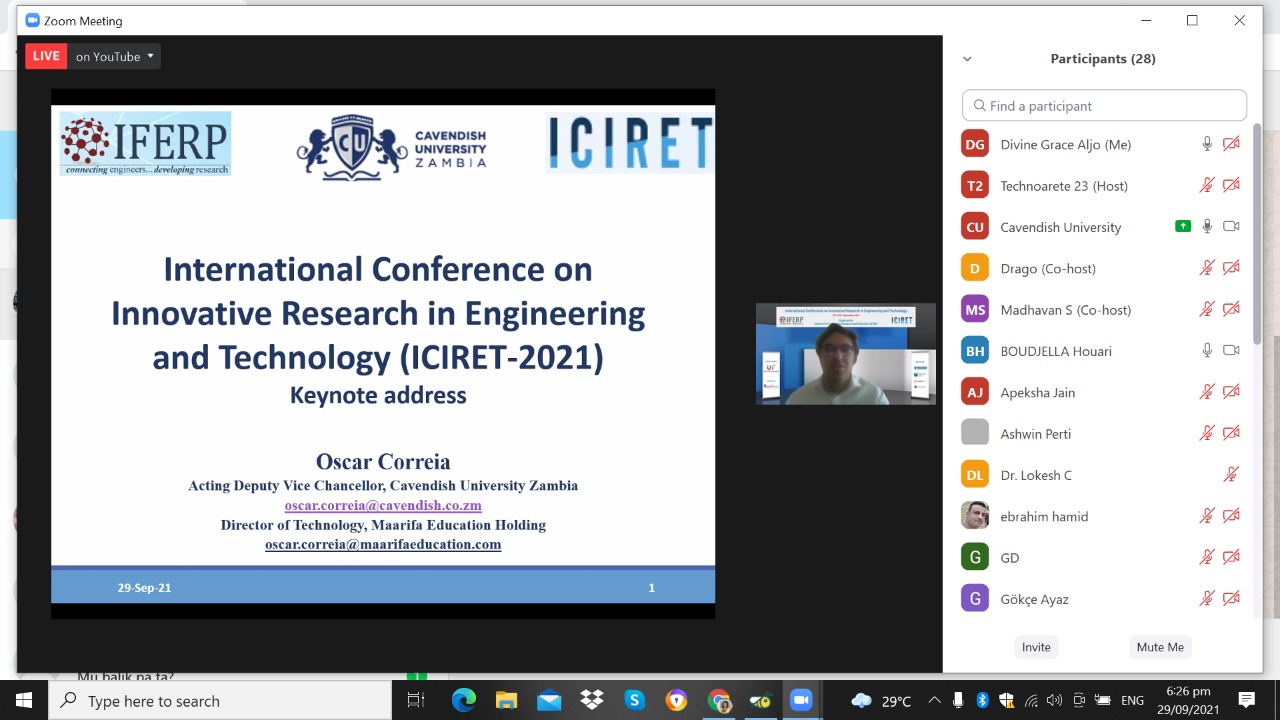Click video-off icon of GD
This screenshot has width=1280, height=720.
point(1231,557)
